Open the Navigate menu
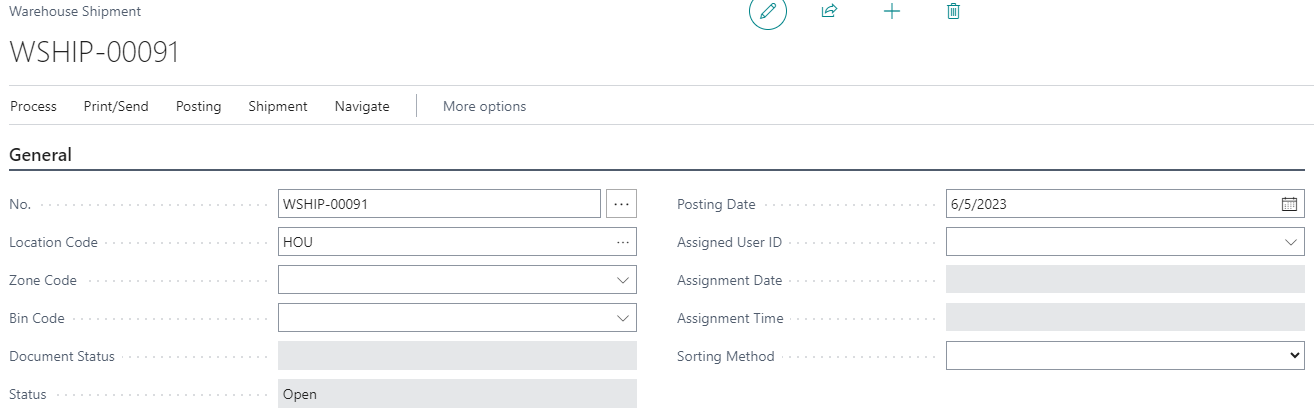Screen dimensions: 1314x414 (362, 106)
